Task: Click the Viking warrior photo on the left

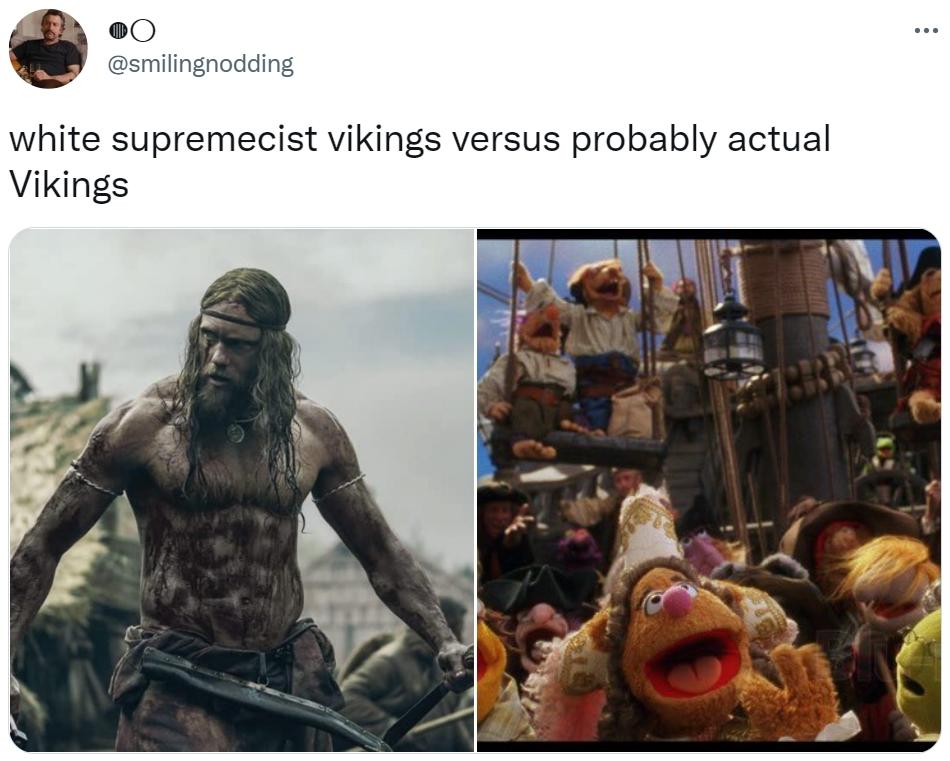Action: tap(240, 490)
